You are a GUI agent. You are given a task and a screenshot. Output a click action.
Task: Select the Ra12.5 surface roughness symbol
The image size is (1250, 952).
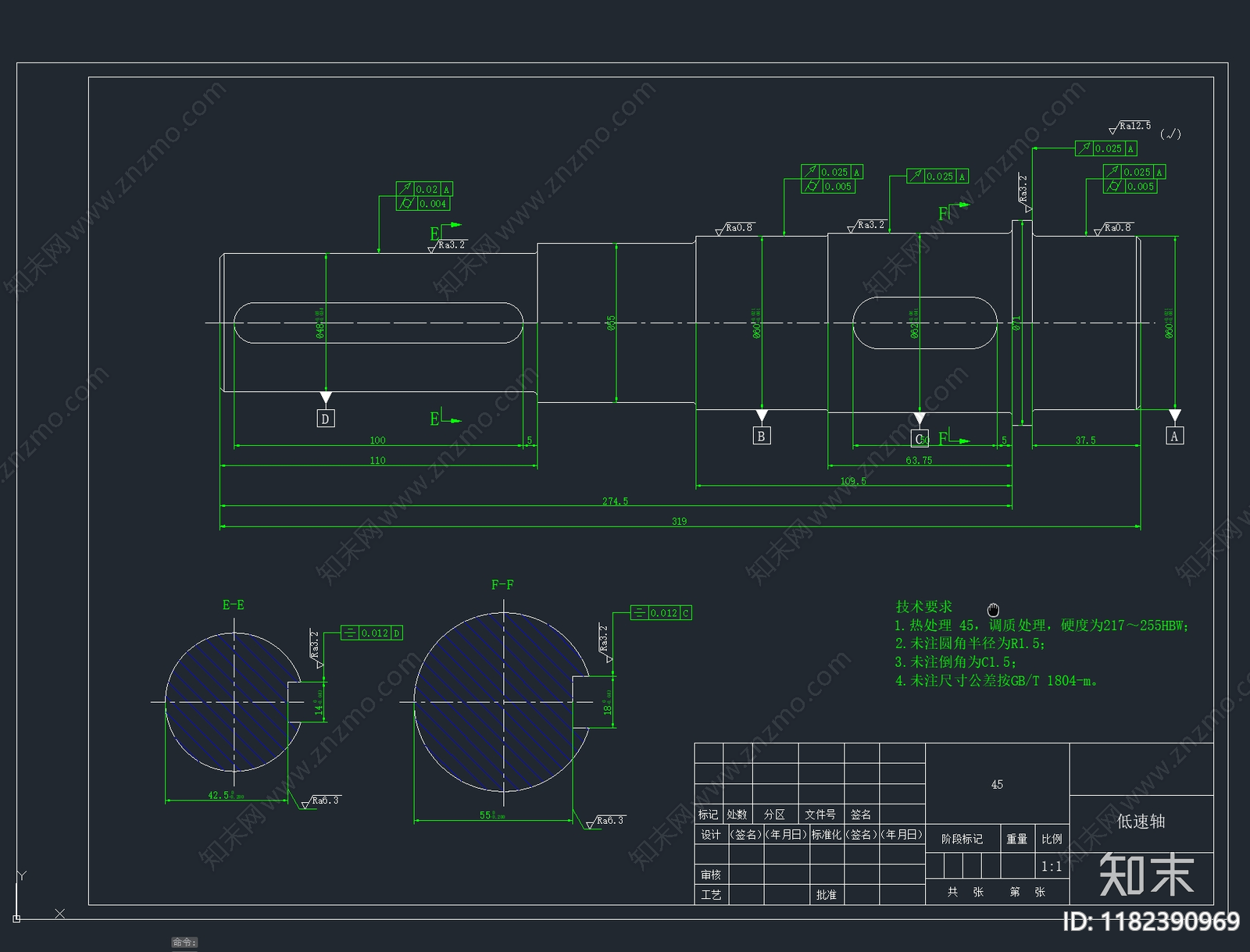(1130, 127)
